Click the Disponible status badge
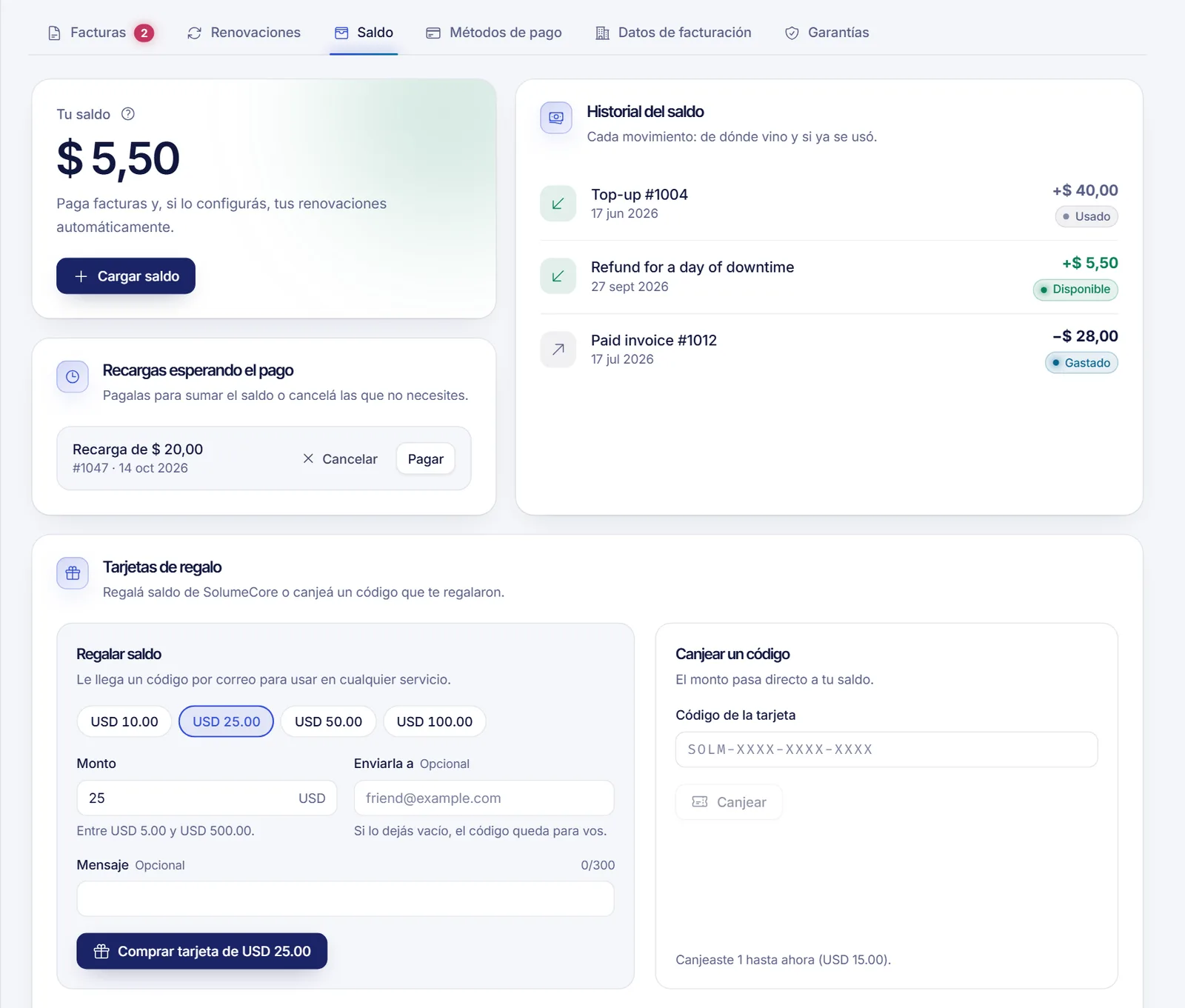The image size is (1185, 1008). (x=1075, y=290)
